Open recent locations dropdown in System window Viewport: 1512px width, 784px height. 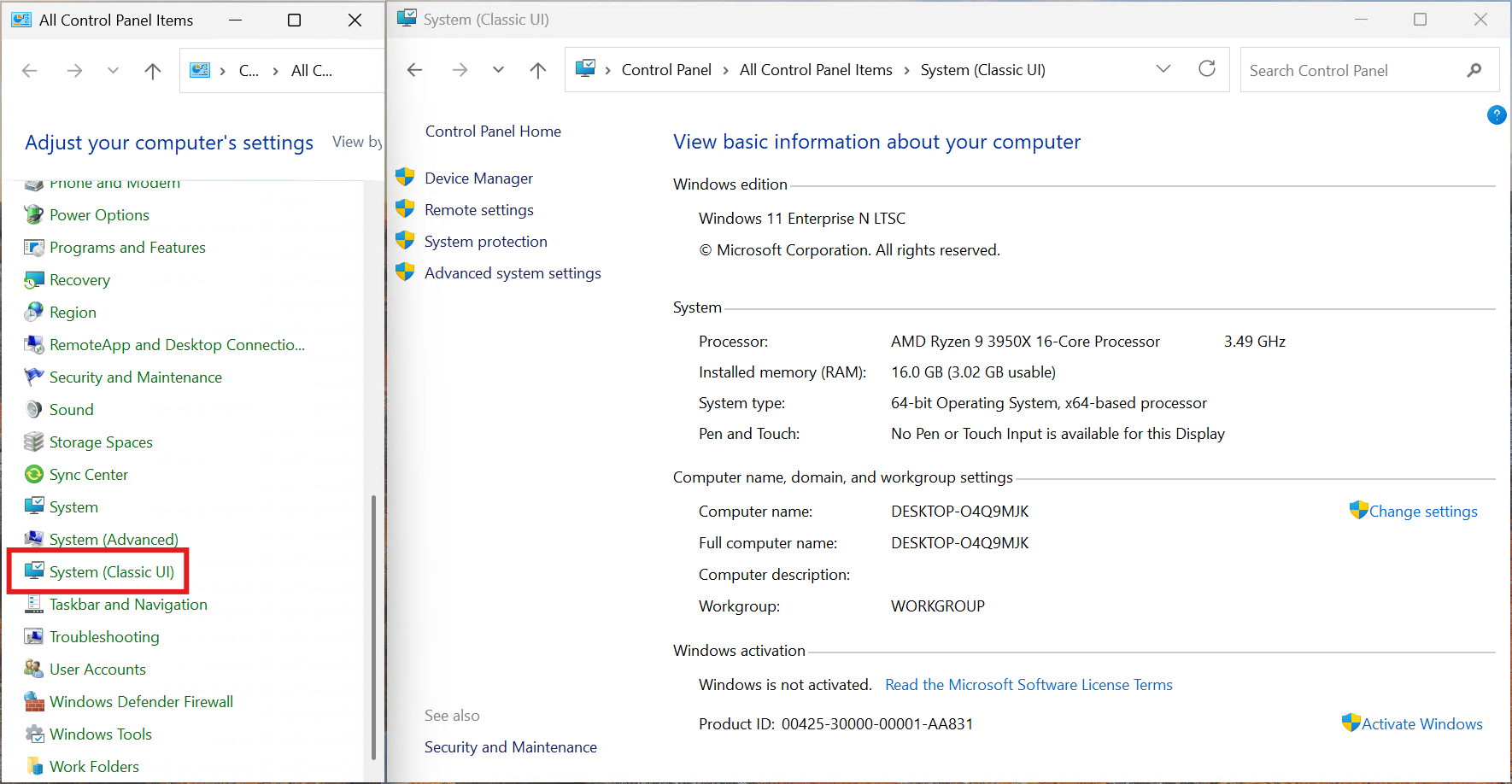(x=498, y=70)
